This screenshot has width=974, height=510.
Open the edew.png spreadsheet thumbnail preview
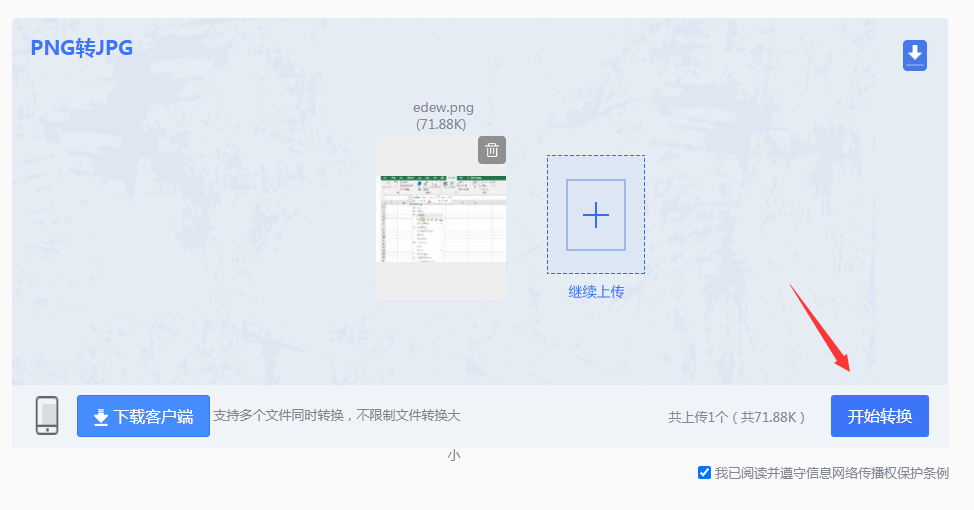[441, 219]
